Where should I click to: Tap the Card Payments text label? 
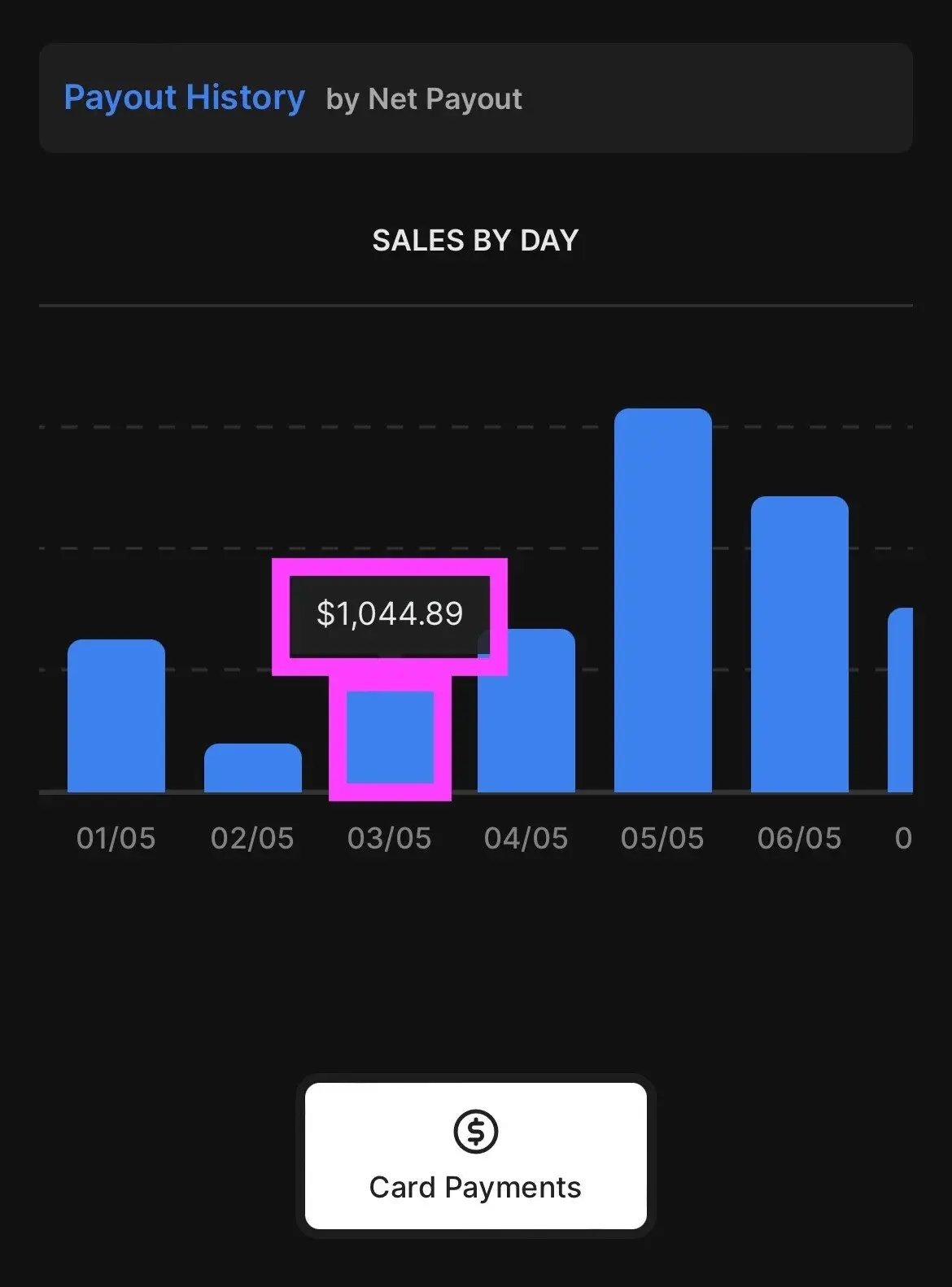click(475, 1188)
